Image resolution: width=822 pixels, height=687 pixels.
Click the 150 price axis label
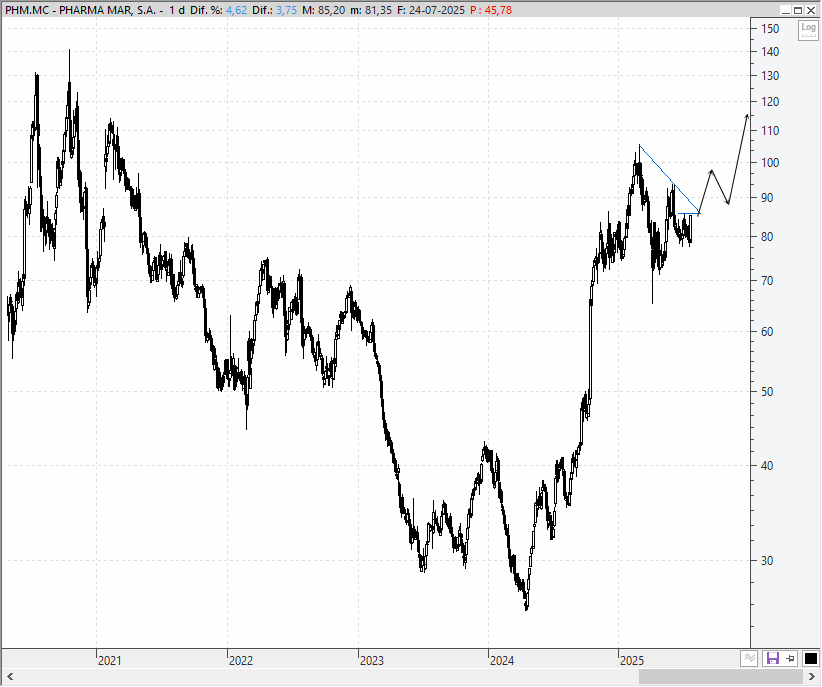770,29
